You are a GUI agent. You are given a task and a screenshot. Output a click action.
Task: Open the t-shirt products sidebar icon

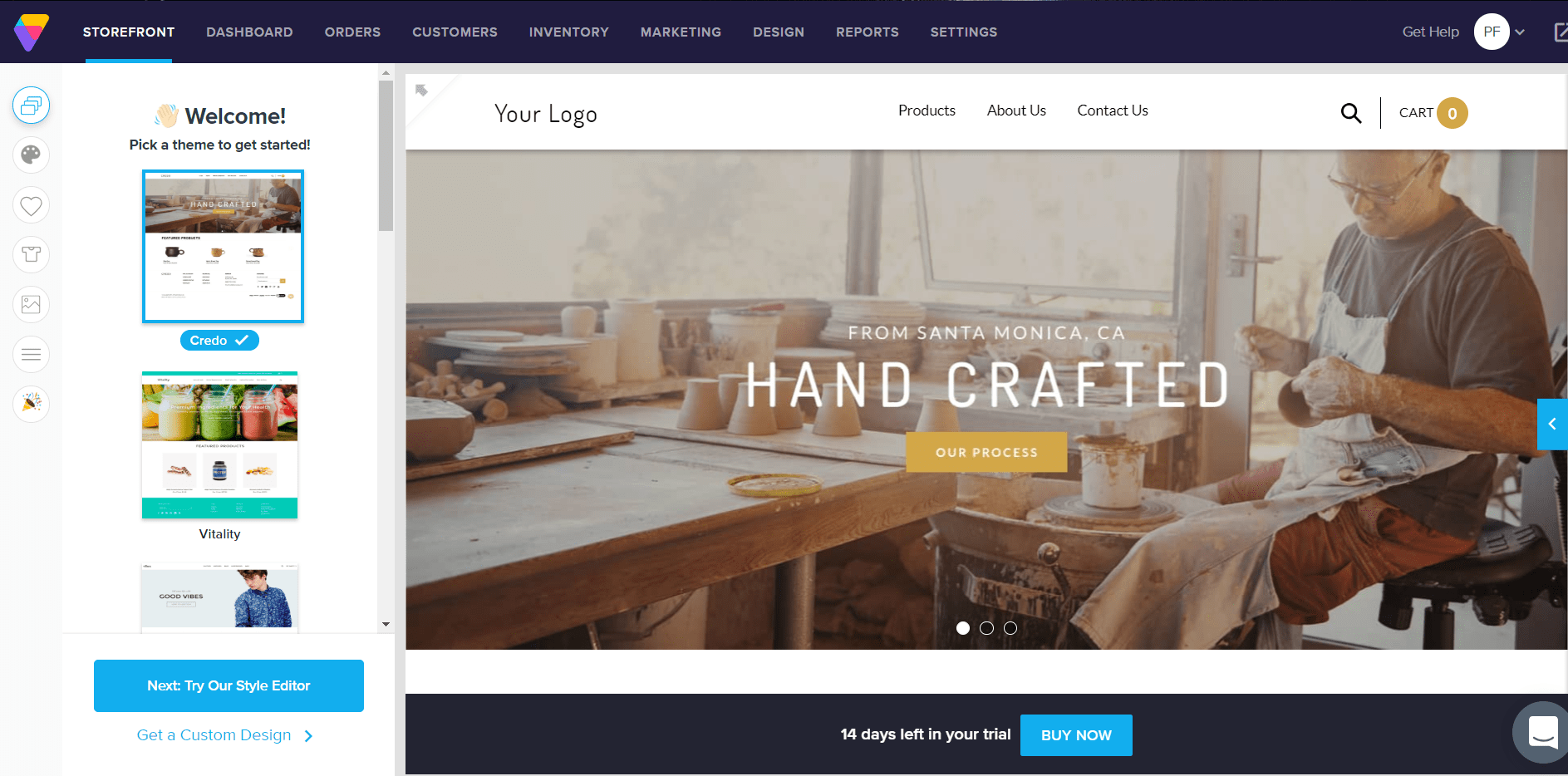pos(31,254)
